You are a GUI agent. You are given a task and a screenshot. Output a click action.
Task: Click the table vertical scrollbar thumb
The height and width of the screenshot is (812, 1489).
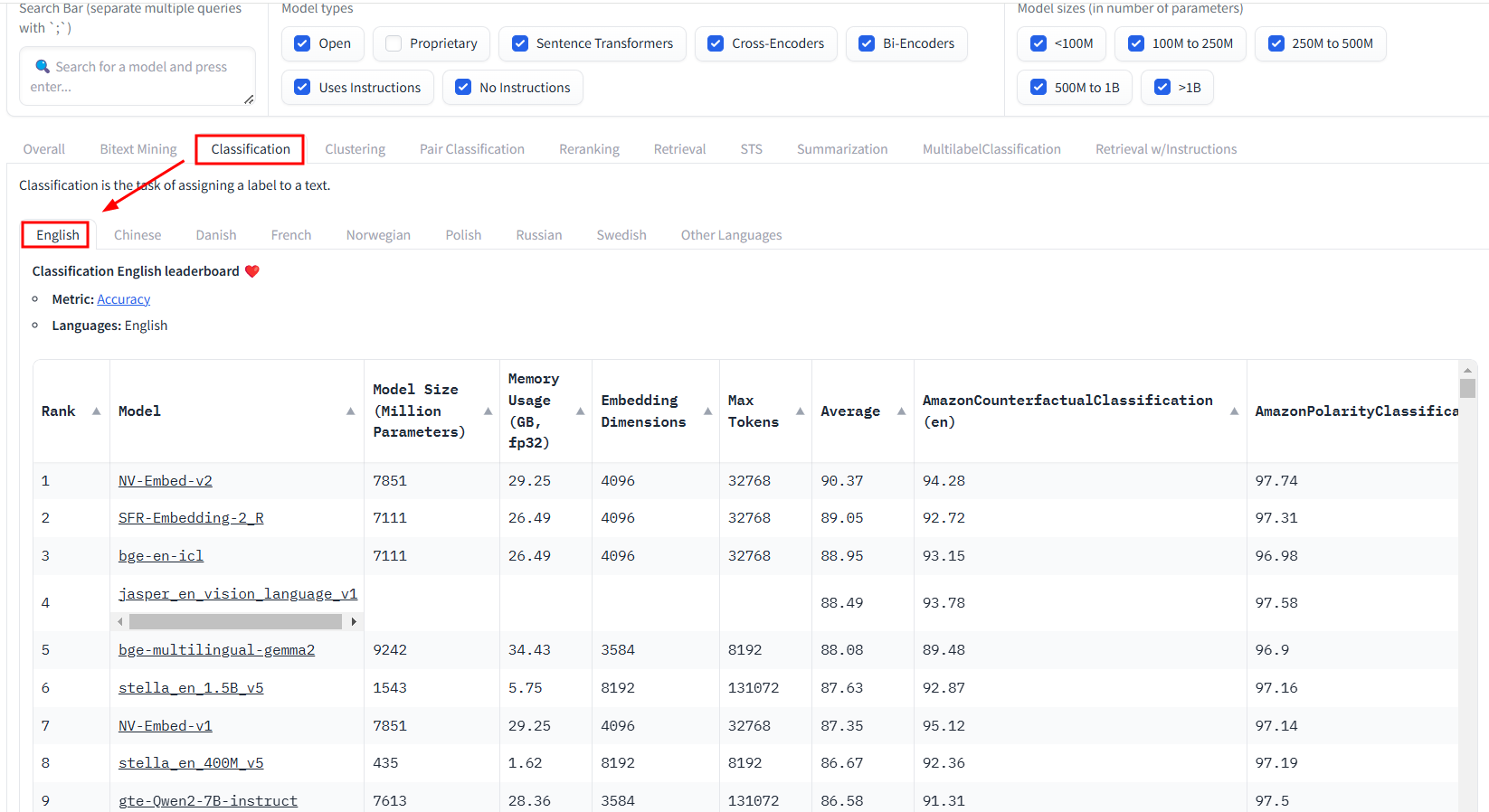pos(1467,388)
